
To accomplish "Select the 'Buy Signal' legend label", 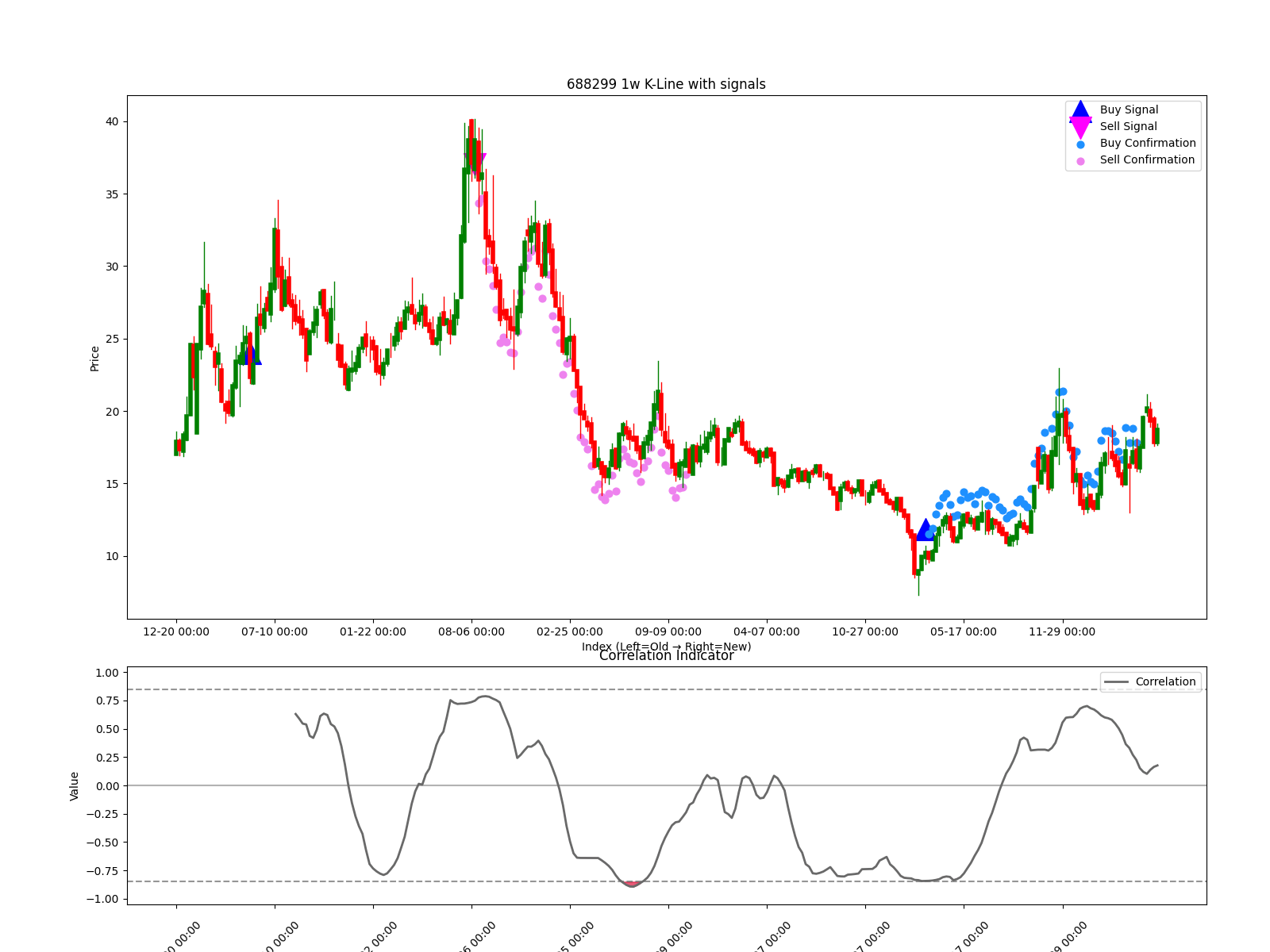I will 1129,109.
